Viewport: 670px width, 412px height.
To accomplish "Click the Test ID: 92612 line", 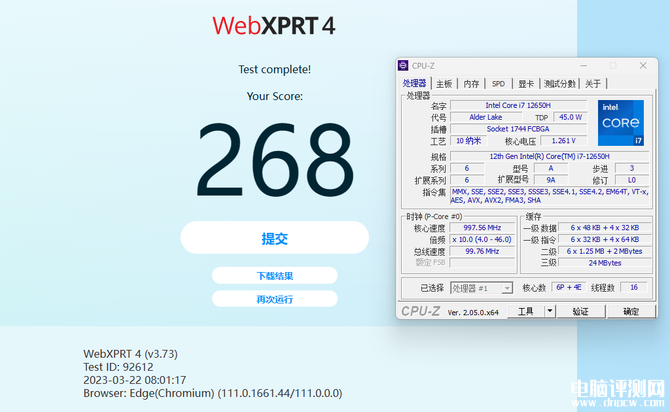I will click(x=118, y=367).
